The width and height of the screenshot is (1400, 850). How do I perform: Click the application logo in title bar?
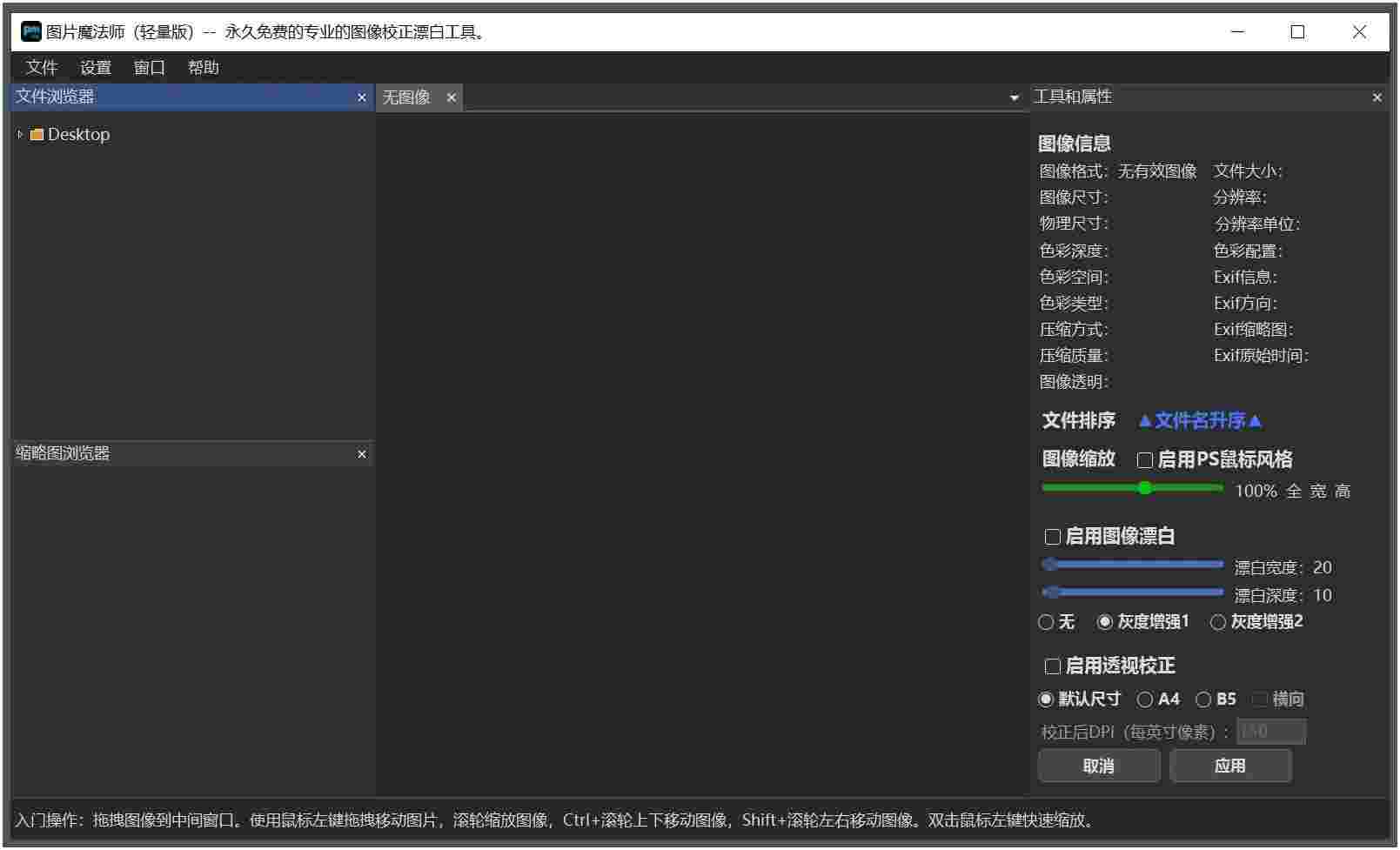pos(30,31)
